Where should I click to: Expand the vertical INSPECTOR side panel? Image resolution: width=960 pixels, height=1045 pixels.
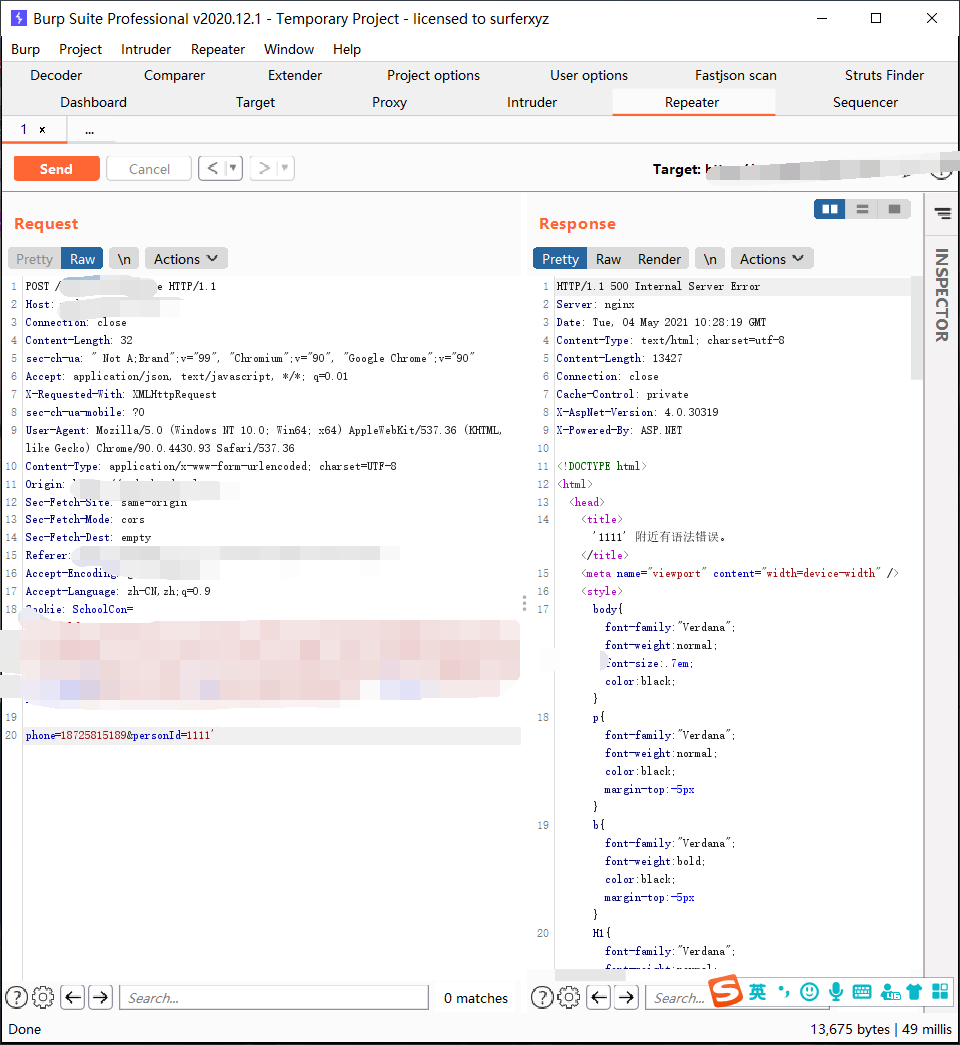point(942,295)
